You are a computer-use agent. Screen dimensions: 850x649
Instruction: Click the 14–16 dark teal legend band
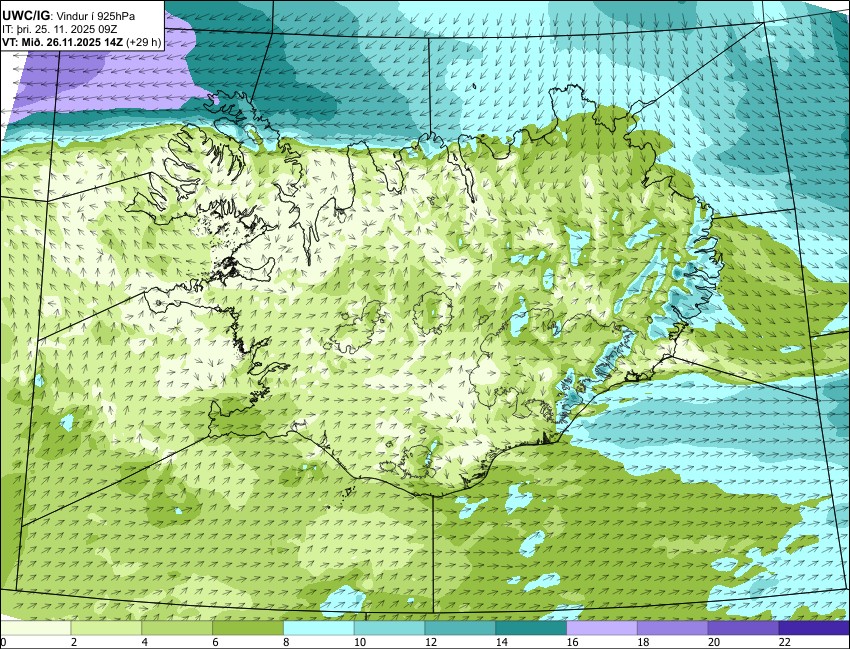[531, 628]
